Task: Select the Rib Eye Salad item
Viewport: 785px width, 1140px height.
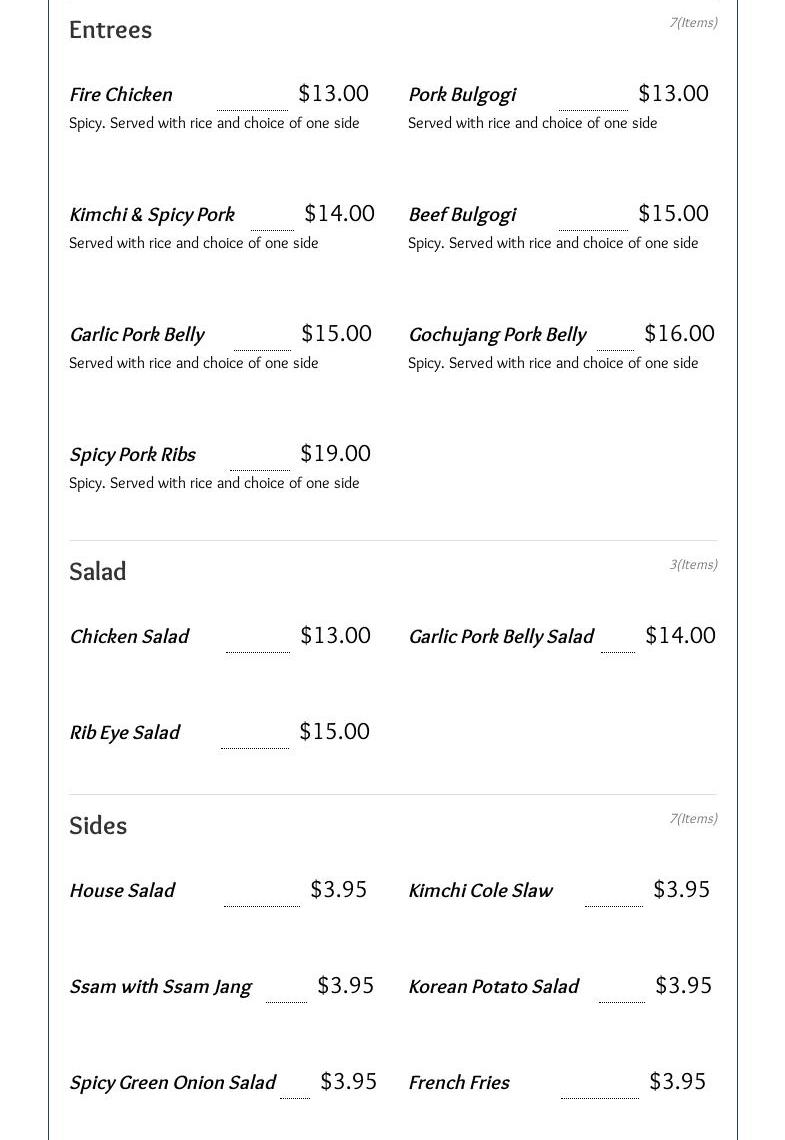Action: [x=124, y=733]
